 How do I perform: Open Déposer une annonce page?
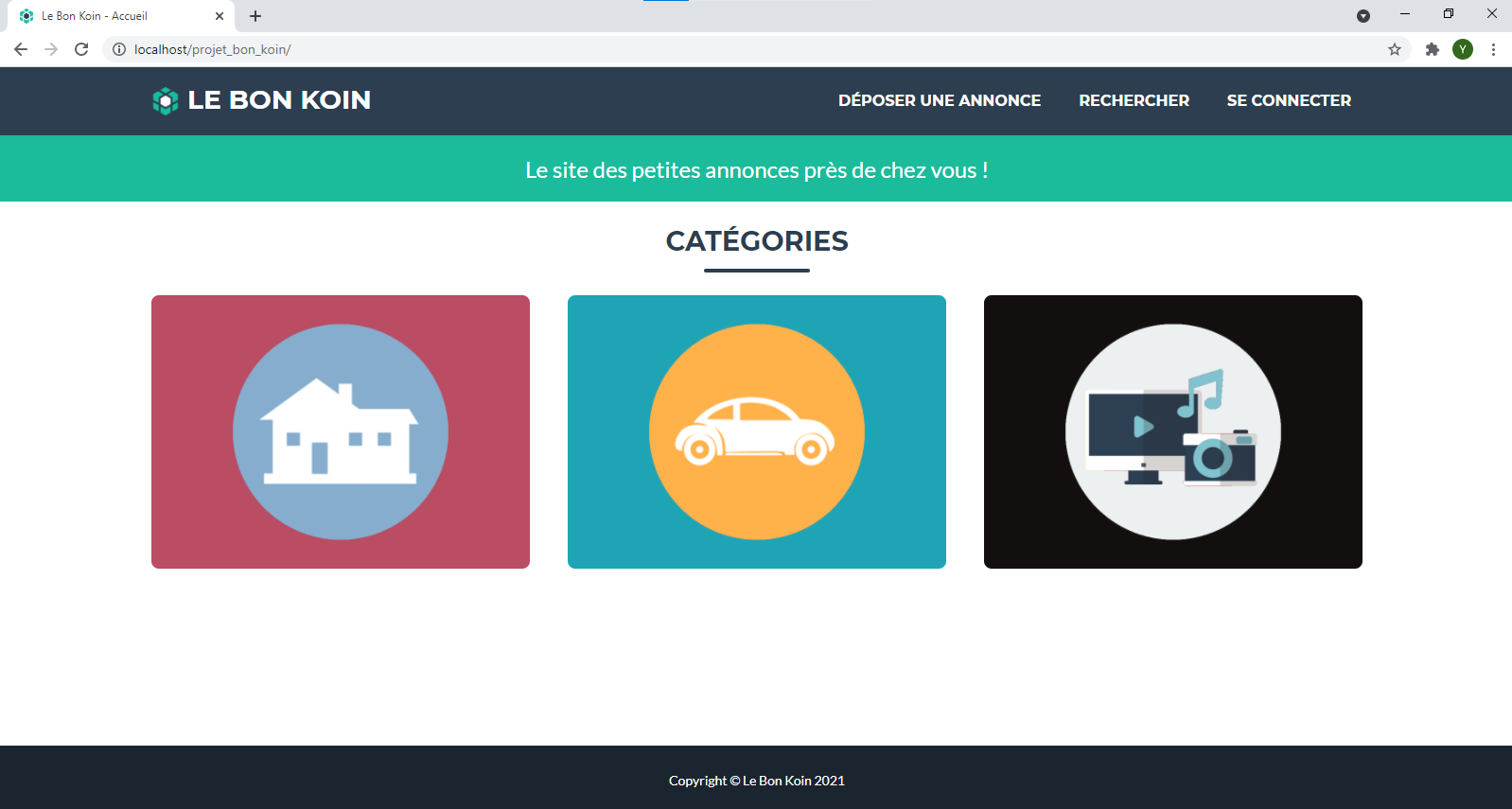pos(940,100)
